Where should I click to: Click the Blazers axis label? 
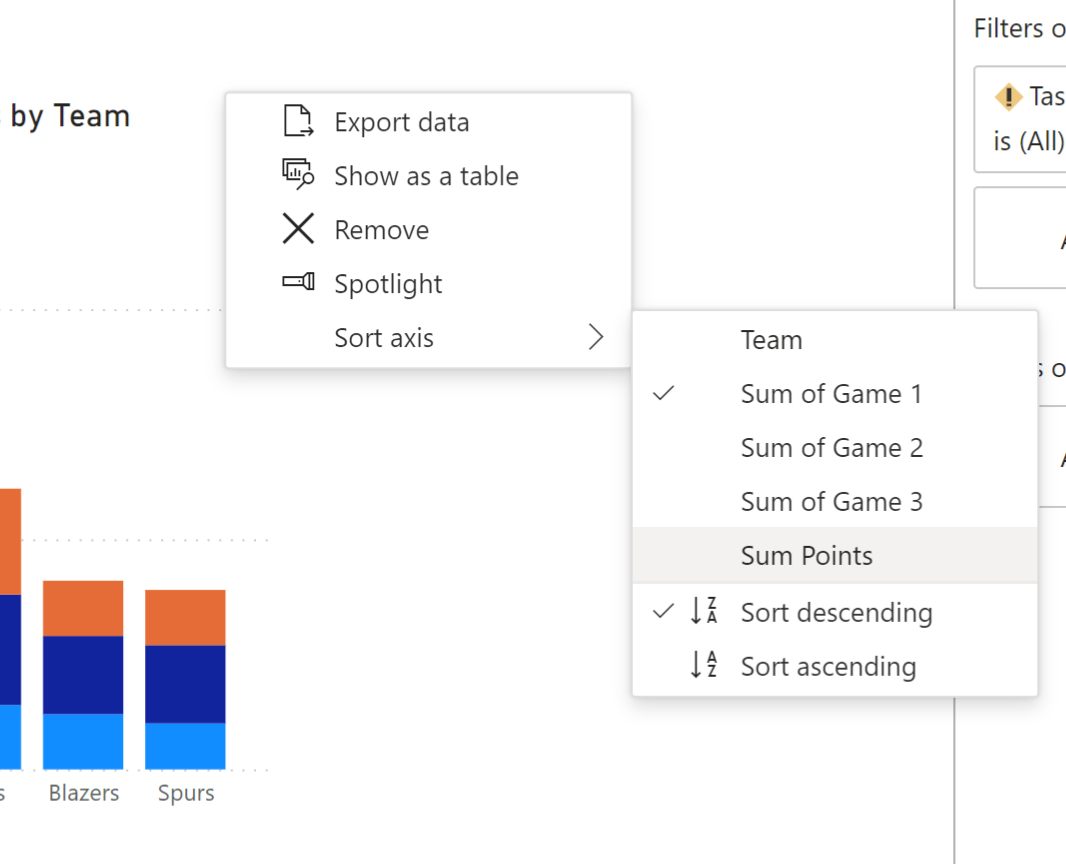(x=84, y=794)
